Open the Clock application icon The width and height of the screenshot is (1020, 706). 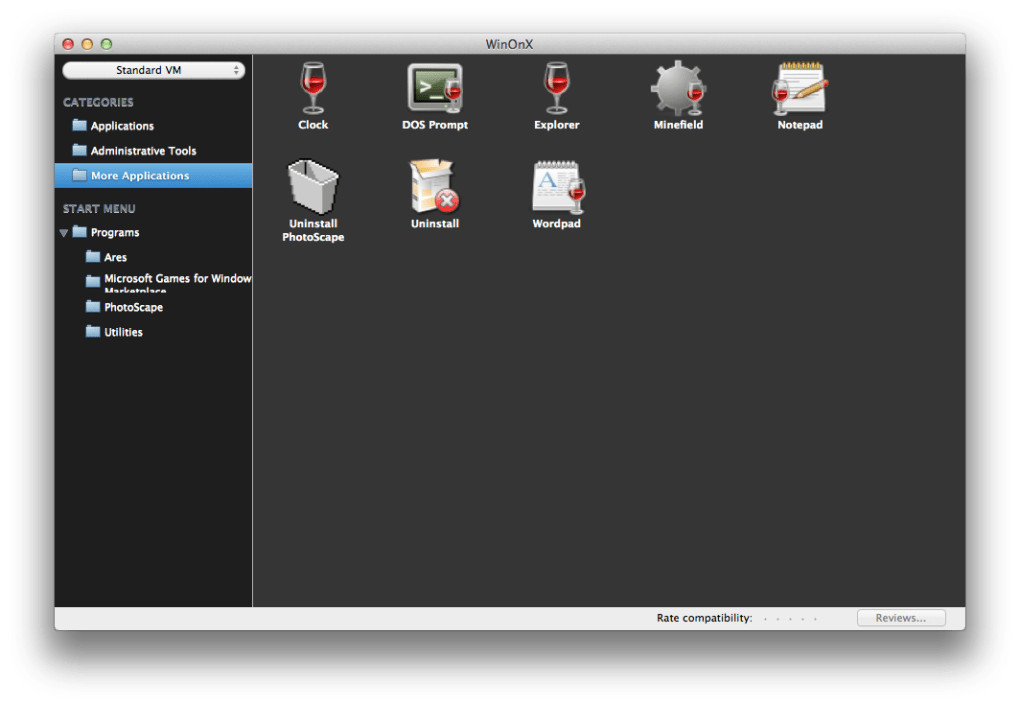pyautogui.click(x=313, y=88)
